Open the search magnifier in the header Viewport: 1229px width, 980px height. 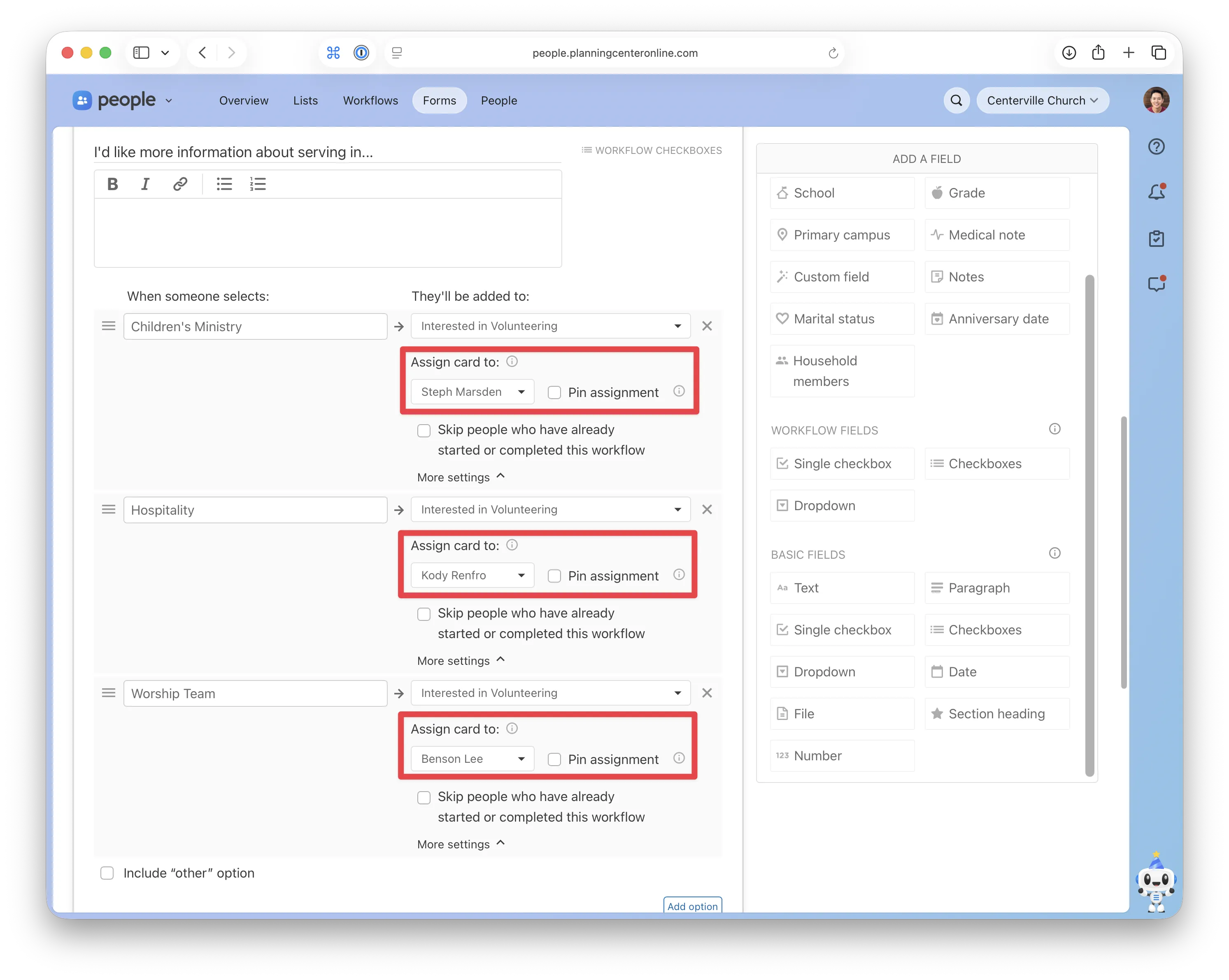[x=956, y=100]
